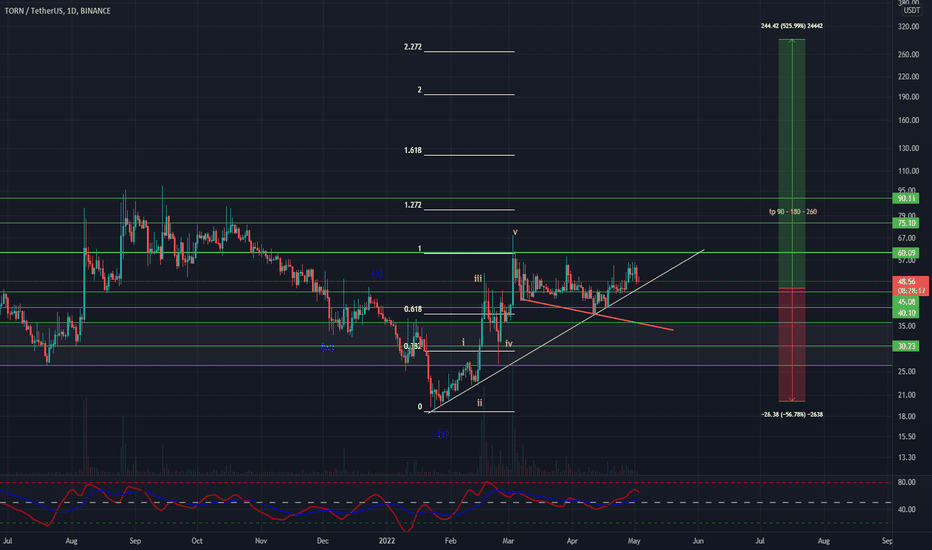This screenshot has width=932, height=550.
Task: Select the Elliott wave v label
Action: click(x=515, y=232)
